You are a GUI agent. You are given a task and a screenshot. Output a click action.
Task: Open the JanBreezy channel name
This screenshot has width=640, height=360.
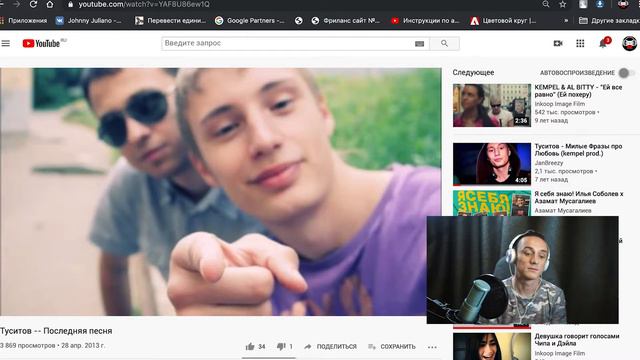[x=549, y=163]
